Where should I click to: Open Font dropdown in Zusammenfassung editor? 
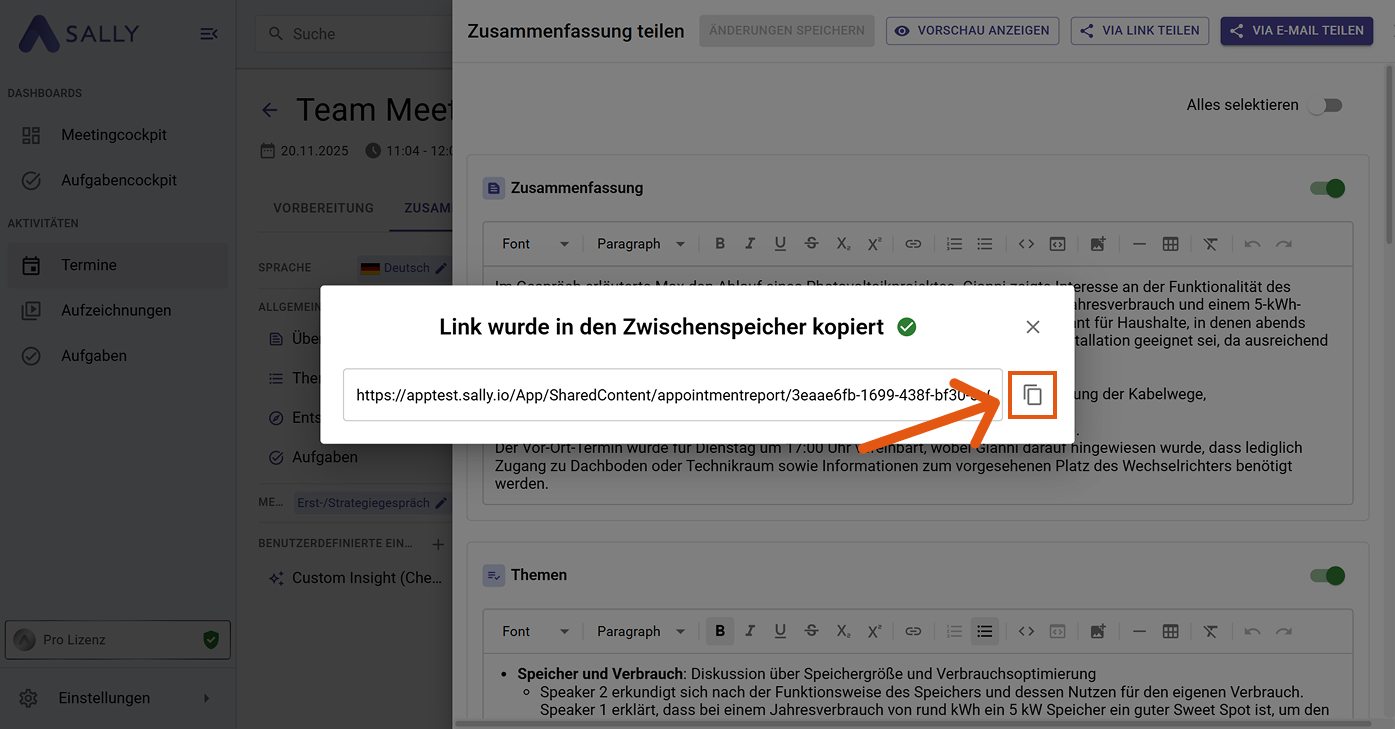coord(535,244)
